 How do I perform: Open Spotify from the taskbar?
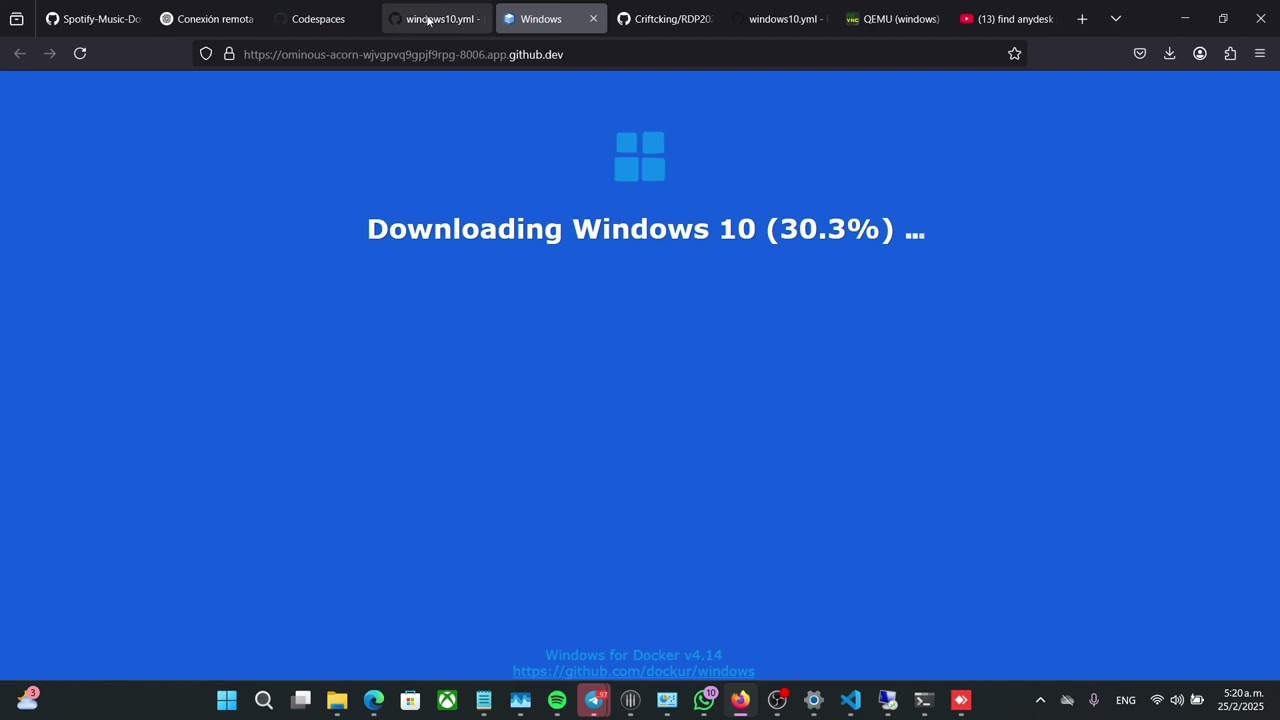(x=557, y=700)
